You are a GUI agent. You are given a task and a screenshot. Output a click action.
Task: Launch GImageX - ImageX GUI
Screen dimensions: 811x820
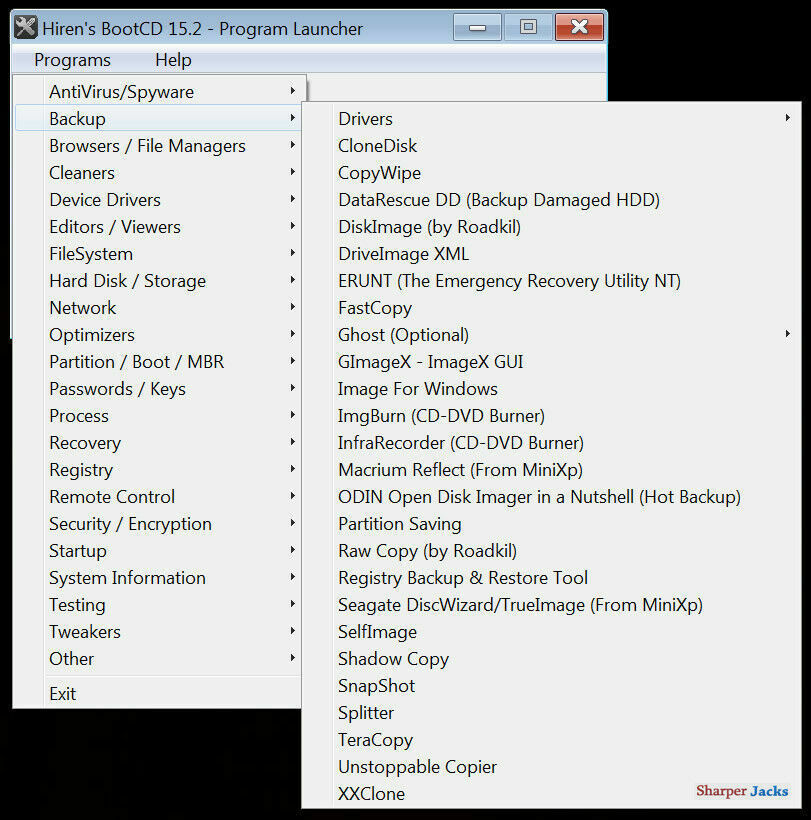coord(552,362)
